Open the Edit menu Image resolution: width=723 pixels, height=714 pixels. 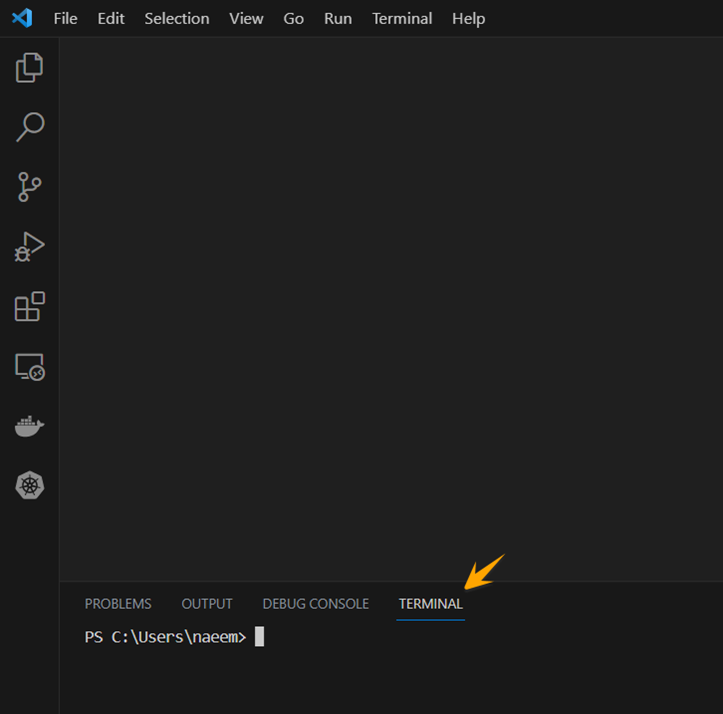coord(111,18)
